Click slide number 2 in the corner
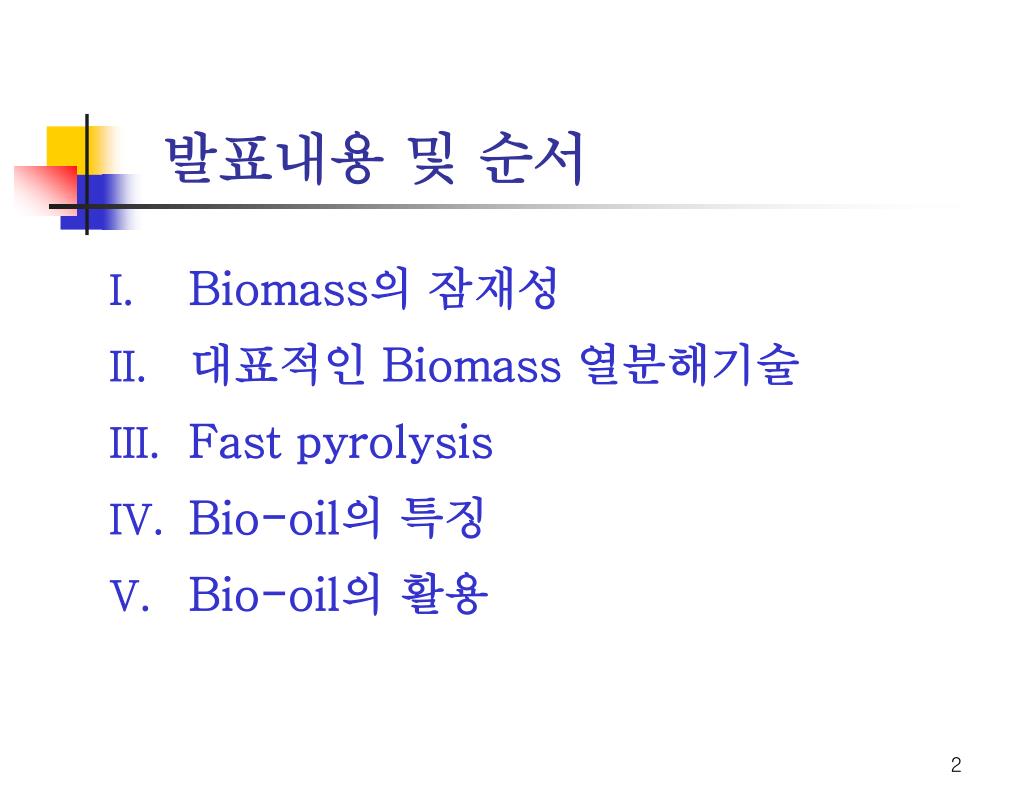1024x789 pixels. (x=956, y=765)
